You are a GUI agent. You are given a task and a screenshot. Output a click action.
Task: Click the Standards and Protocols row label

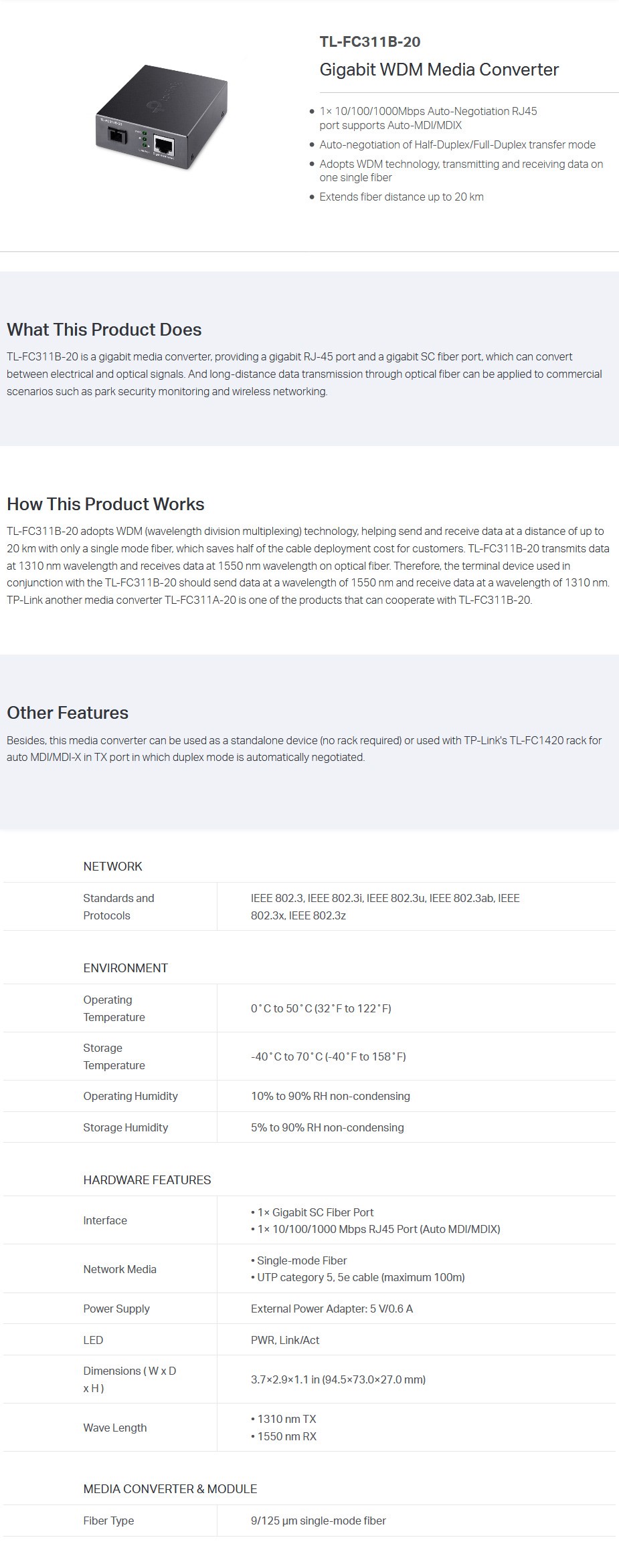click(x=118, y=907)
